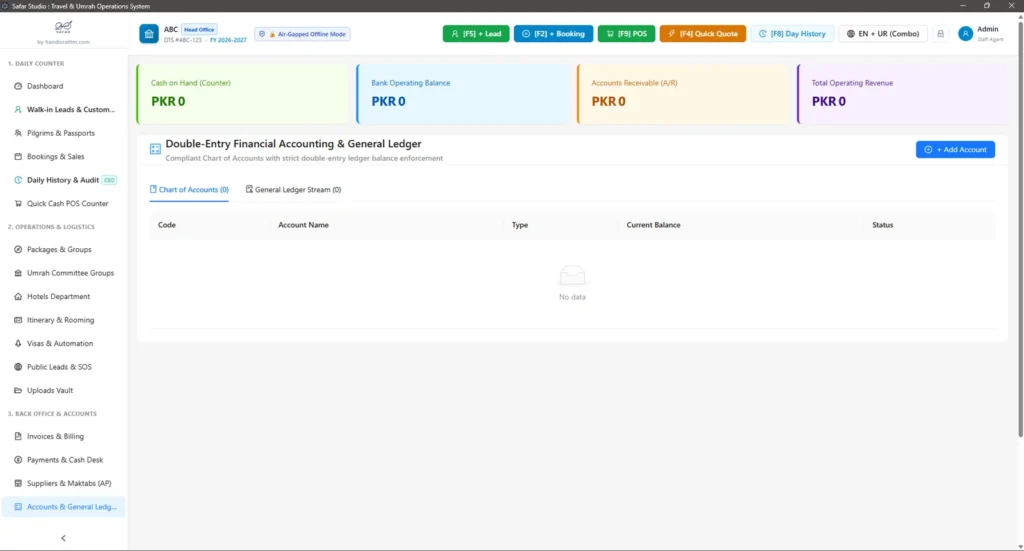
Task: Select Accounts & General Ledger item
Action: tap(64, 507)
